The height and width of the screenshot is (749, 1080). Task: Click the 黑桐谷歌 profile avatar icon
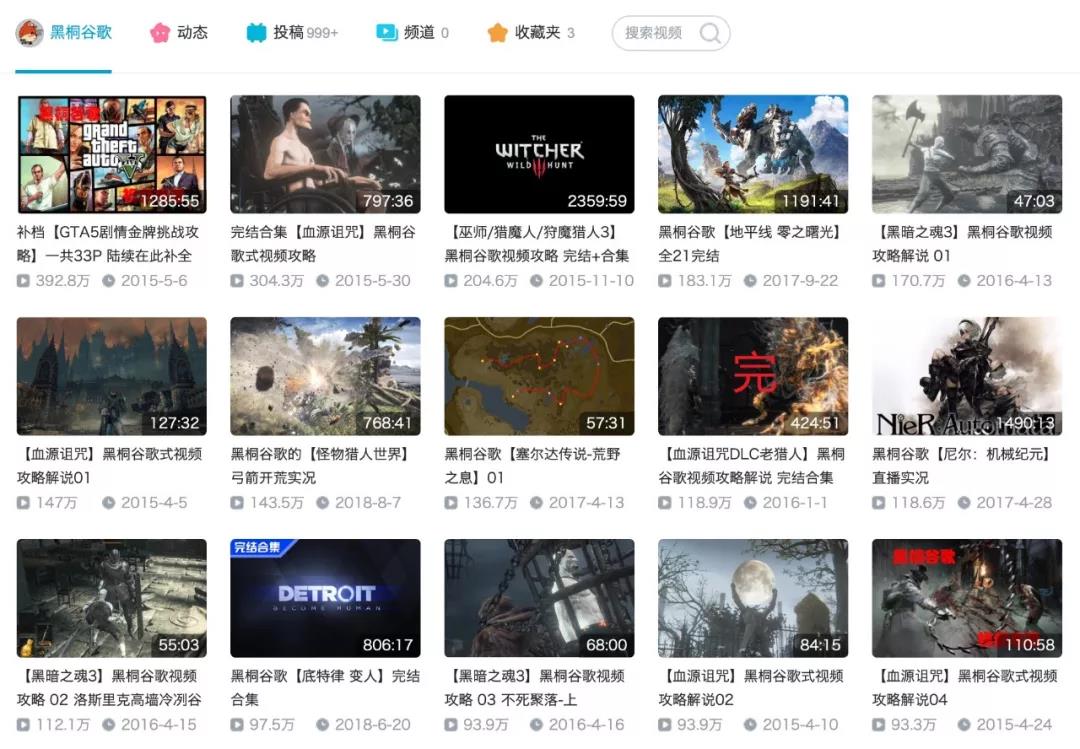pos(30,32)
